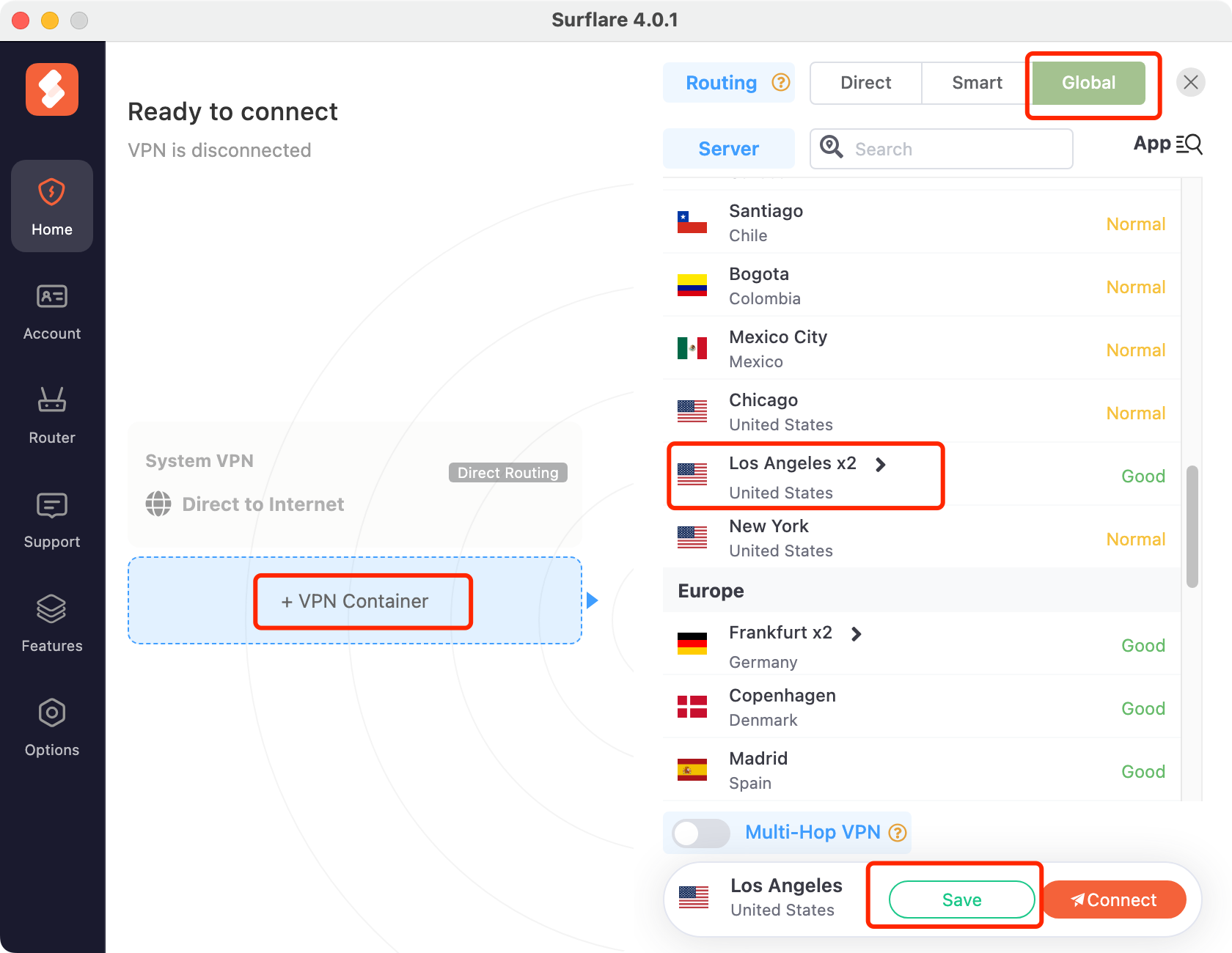Open Router settings from the sidebar
The width and height of the screenshot is (1232, 953).
(51, 415)
